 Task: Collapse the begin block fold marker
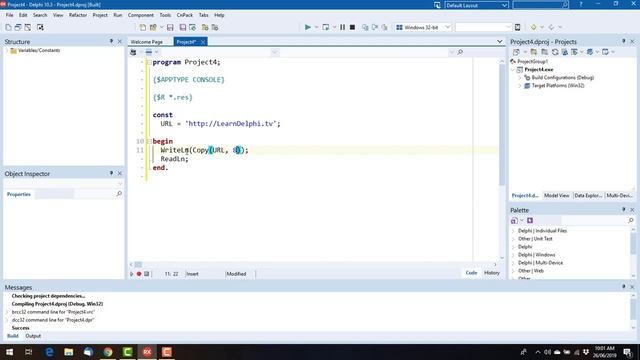149,141
